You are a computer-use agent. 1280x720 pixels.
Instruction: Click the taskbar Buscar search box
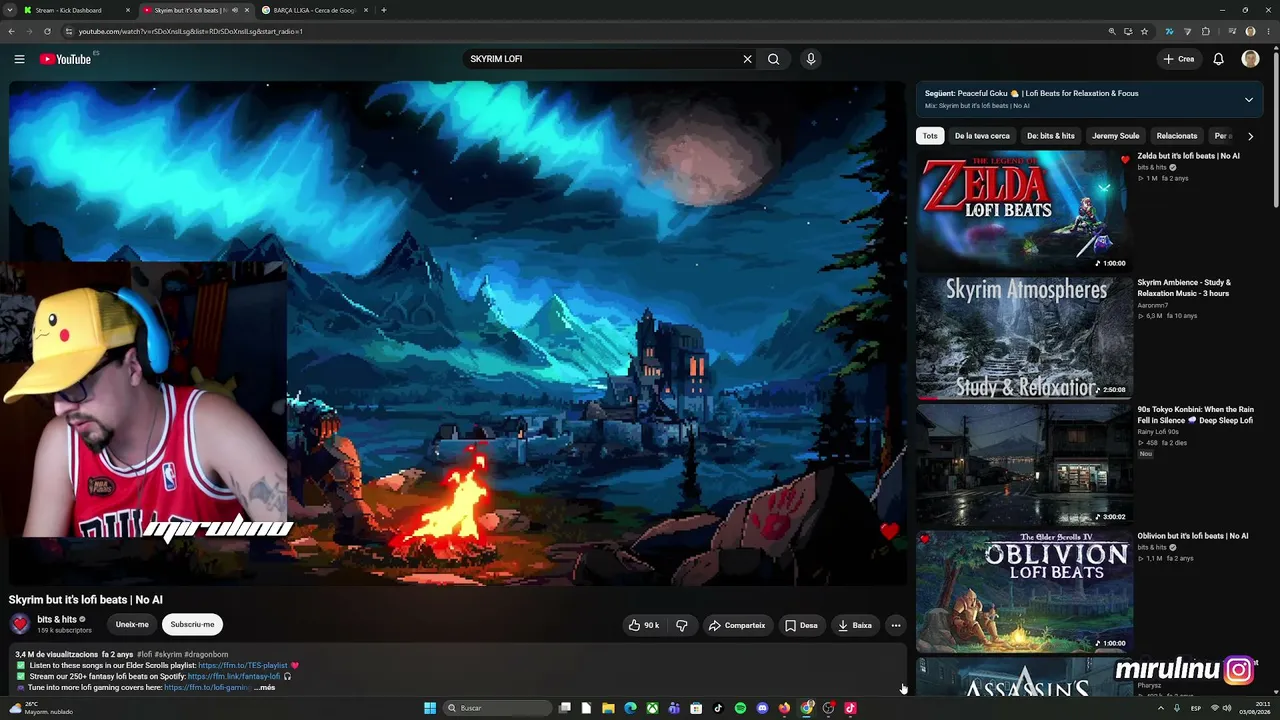(x=498, y=708)
